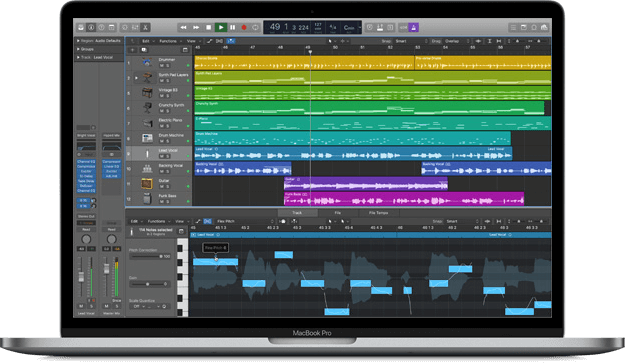This screenshot has width=625, height=364.
Task: Click the Pause transport button
Action: coord(233,28)
